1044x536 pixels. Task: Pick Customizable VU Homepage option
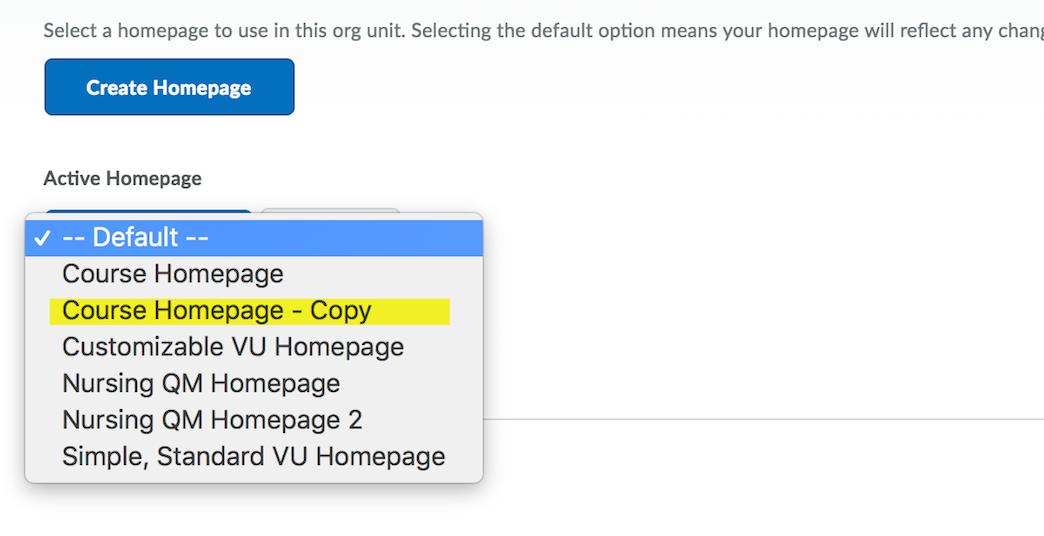(x=233, y=347)
